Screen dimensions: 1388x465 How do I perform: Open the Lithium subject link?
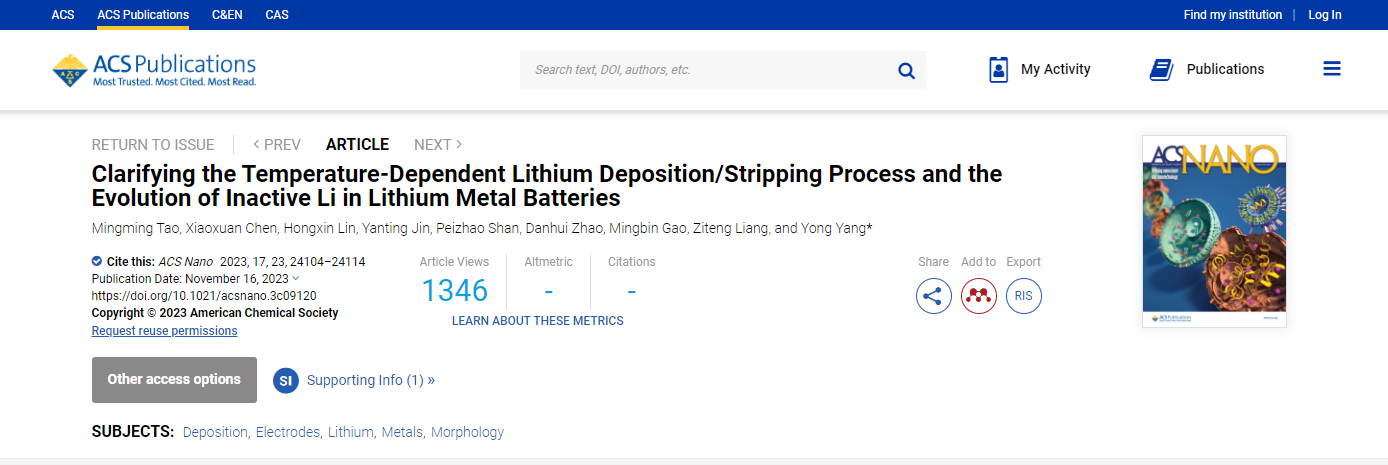coord(350,432)
